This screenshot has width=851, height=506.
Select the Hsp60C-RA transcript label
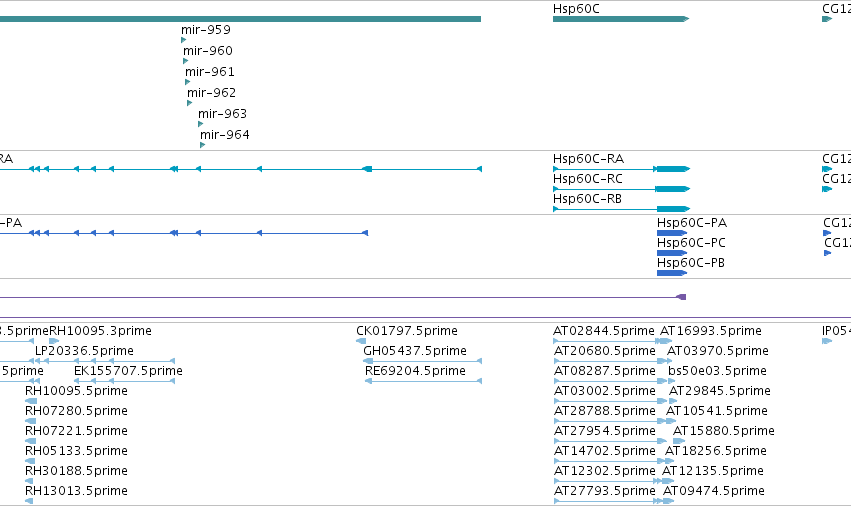pyautogui.click(x=588, y=159)
